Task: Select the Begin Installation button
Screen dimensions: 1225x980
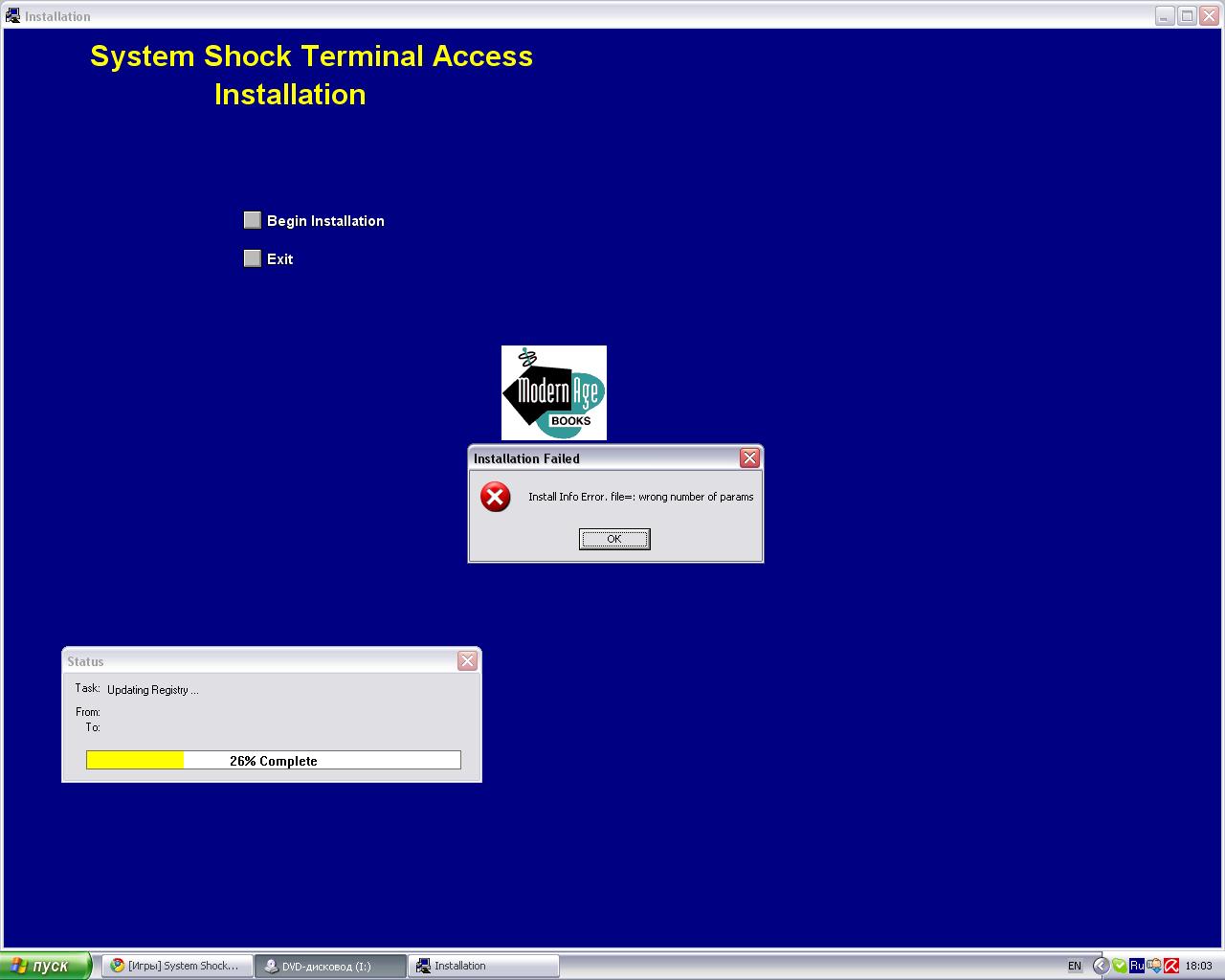Action: click(x=253, y=220)
